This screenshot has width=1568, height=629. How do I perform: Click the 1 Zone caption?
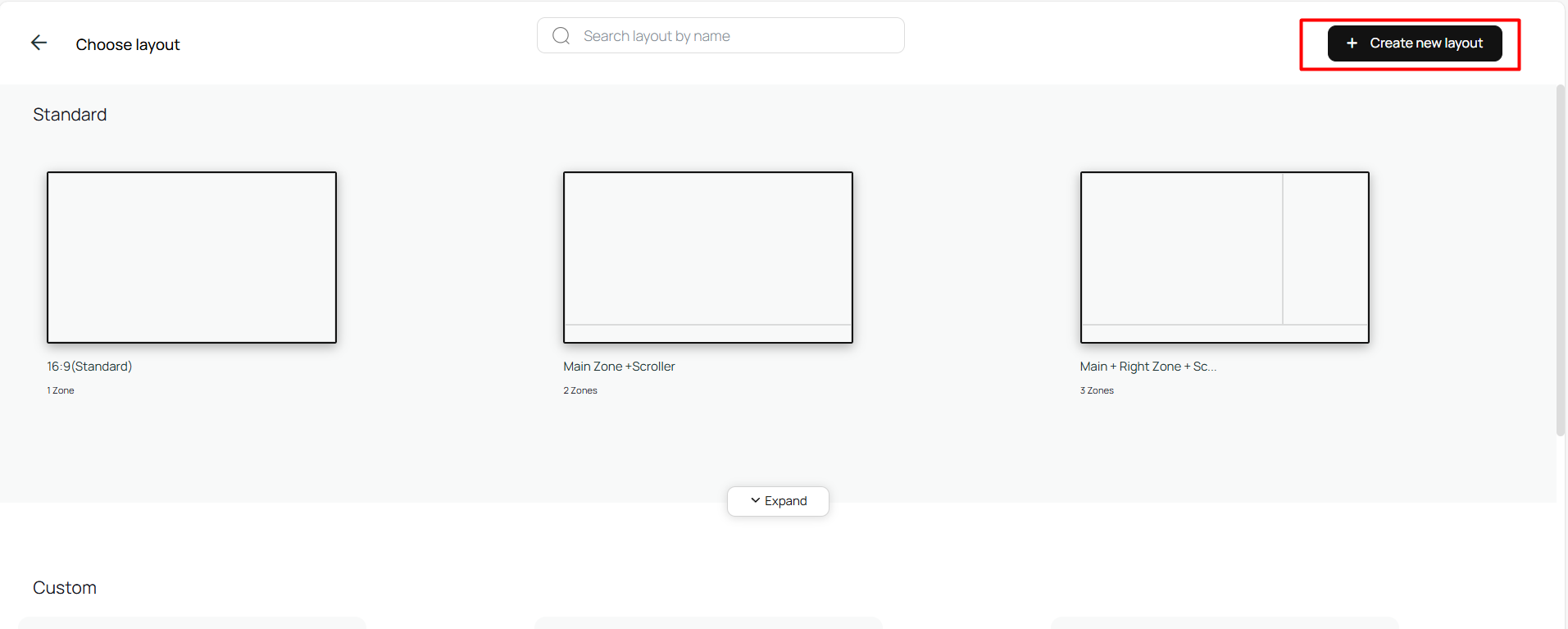point(61,390)
